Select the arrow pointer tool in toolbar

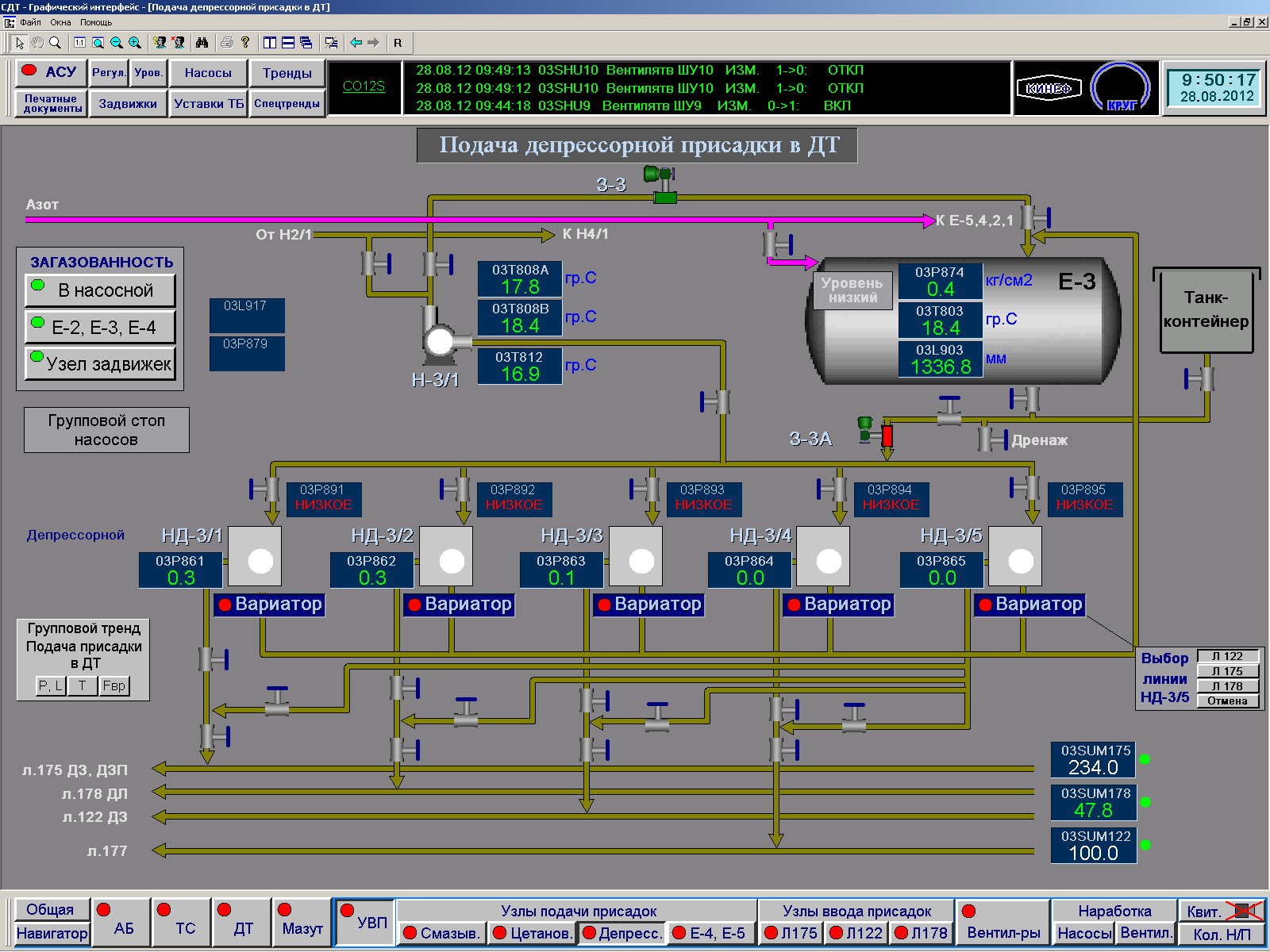(x=19, y=43)
